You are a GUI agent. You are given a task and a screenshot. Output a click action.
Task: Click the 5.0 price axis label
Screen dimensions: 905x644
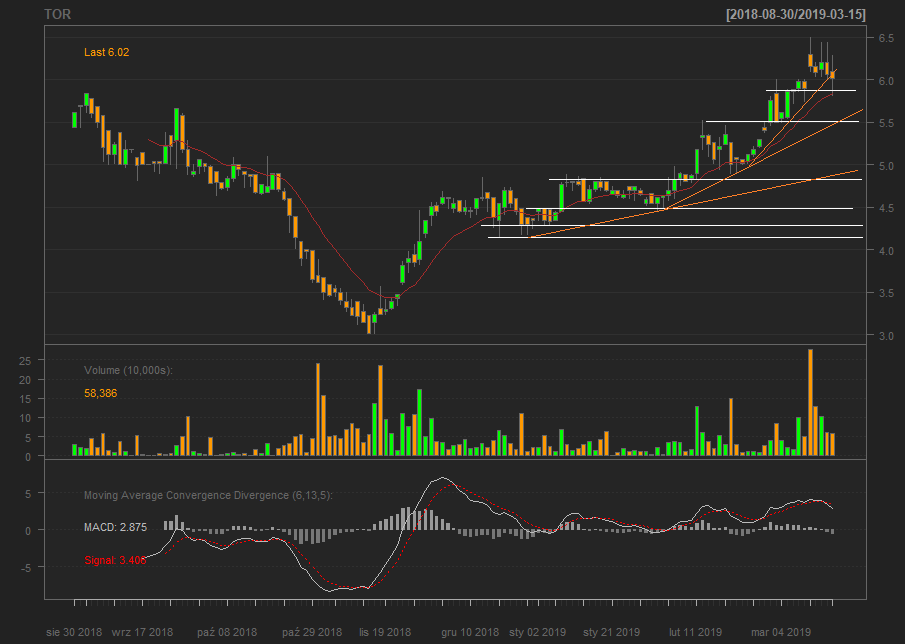[x=886, y=166]
